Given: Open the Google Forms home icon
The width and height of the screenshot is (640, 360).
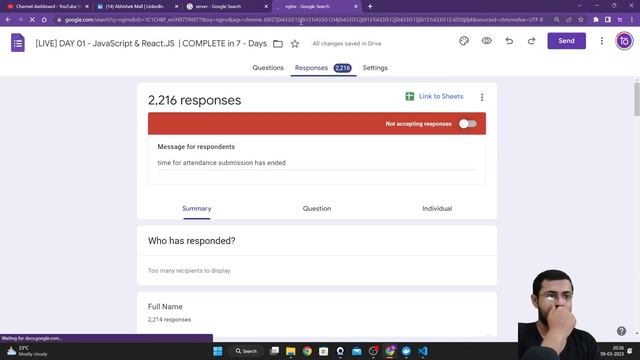Looking at the screenshot, I should pos(18,43).
